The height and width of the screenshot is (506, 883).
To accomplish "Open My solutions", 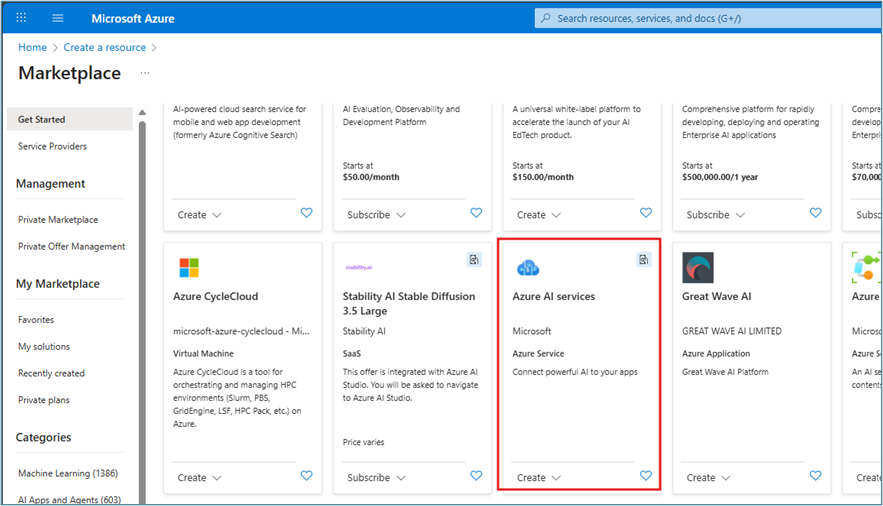I will [x=44, y=347].
